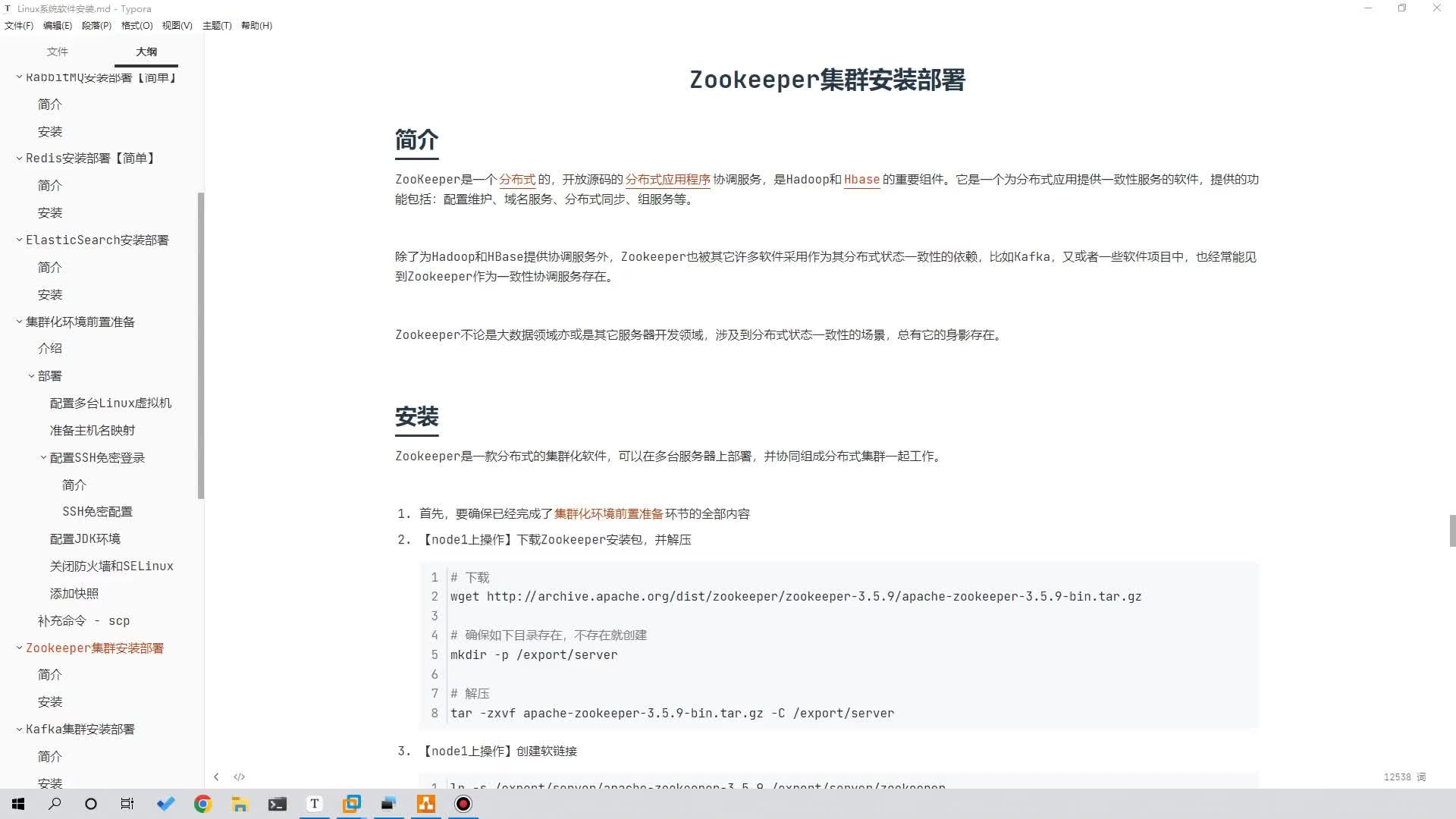Collapse Kafka集群安装部署 outline section

click(19, 730)
